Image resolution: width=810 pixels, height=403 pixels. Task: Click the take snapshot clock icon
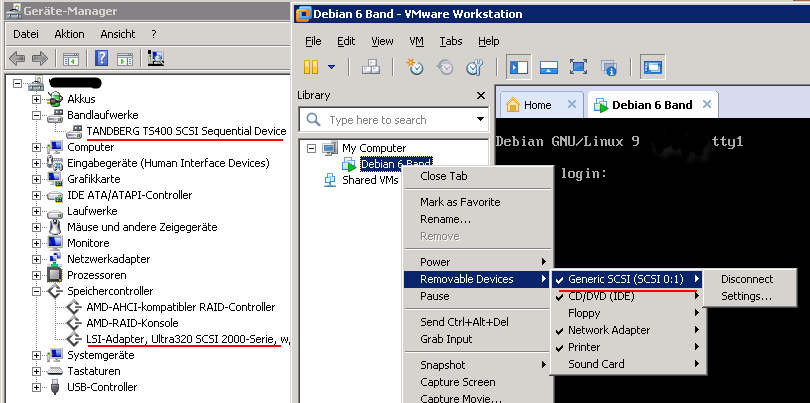pos(415,67)
